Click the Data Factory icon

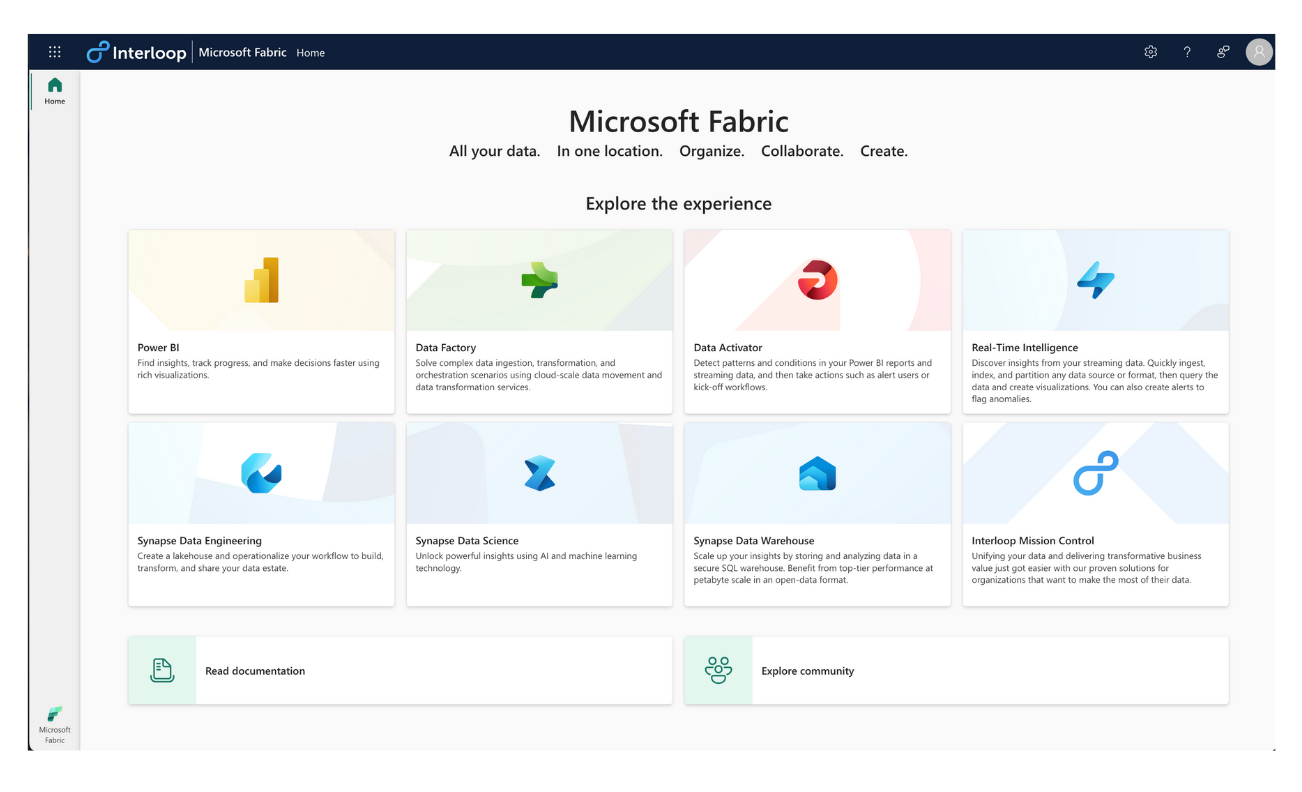(539, 280)
